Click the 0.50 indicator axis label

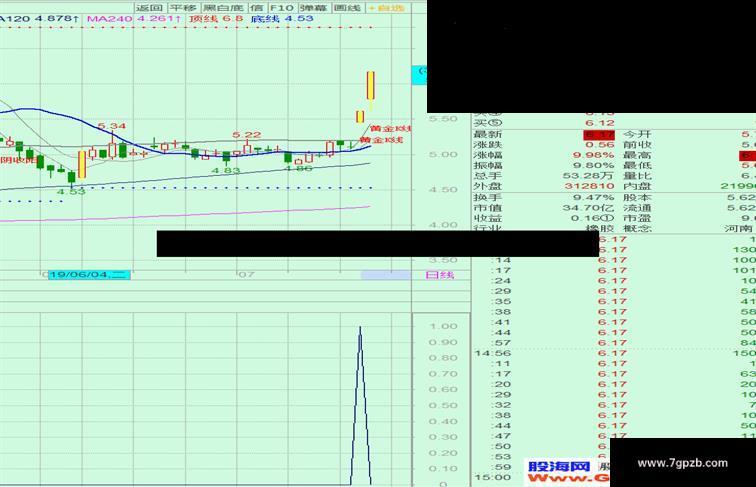pyautogui.click(x=443, y=406)
